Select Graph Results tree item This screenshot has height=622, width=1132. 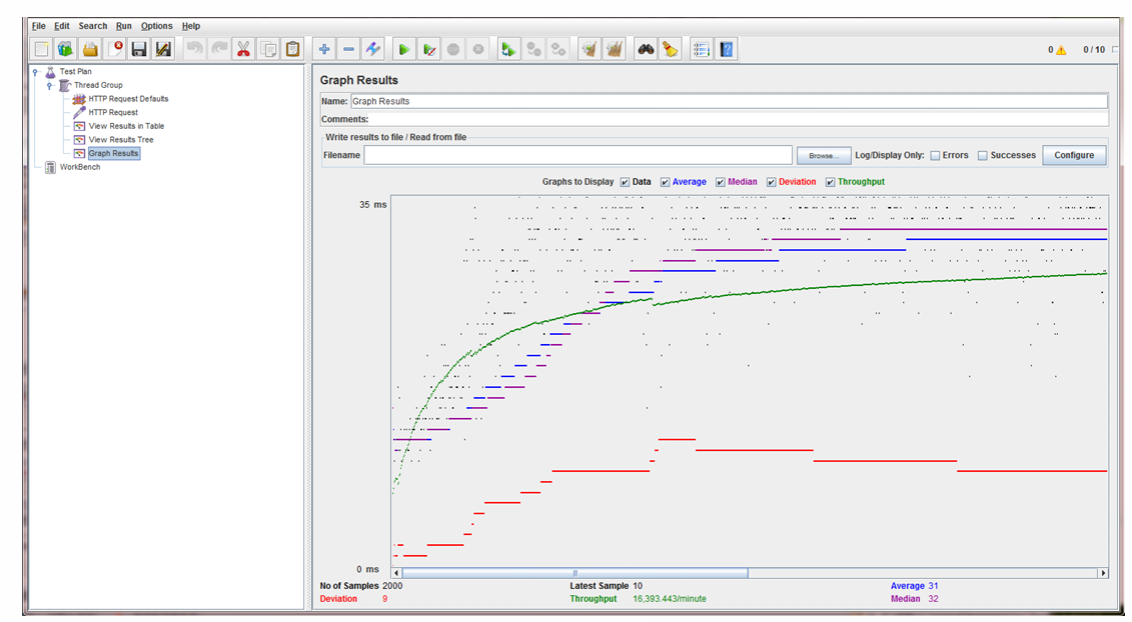pyautogui.click(x=113, y=153)
